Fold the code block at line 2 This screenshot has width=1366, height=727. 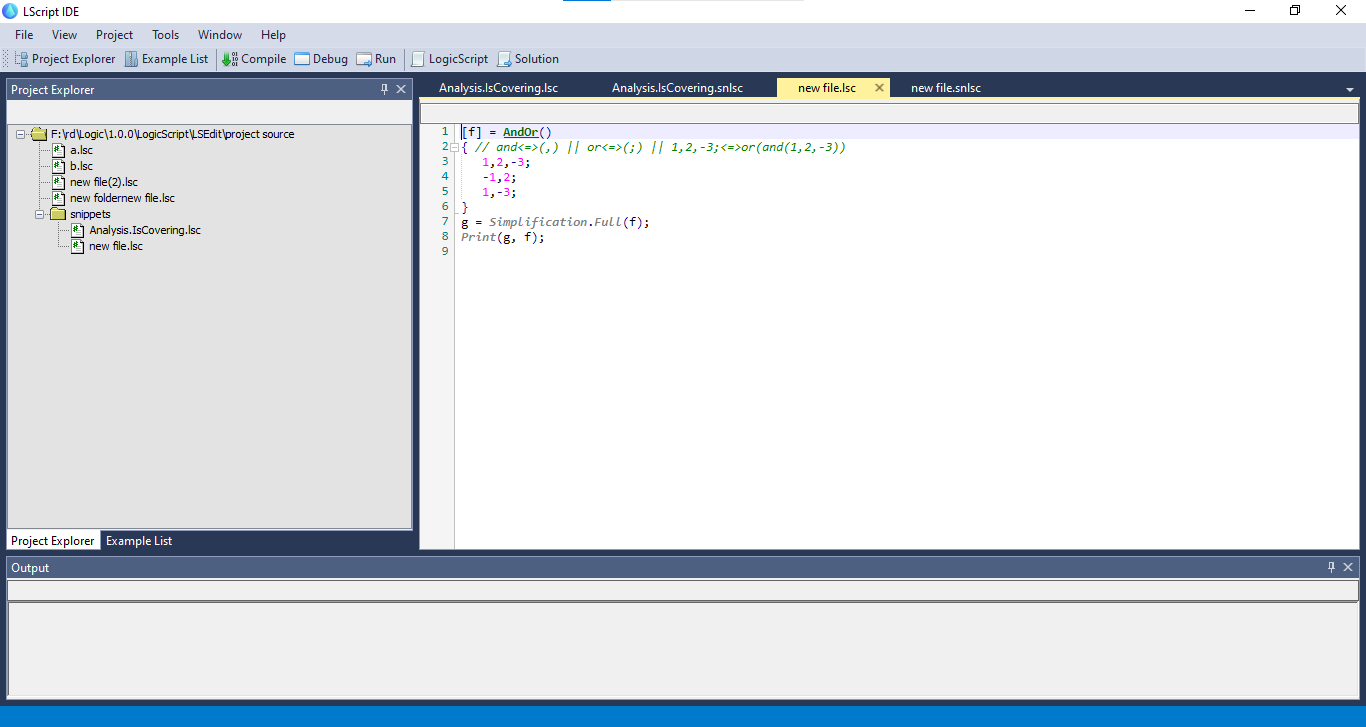456,147
